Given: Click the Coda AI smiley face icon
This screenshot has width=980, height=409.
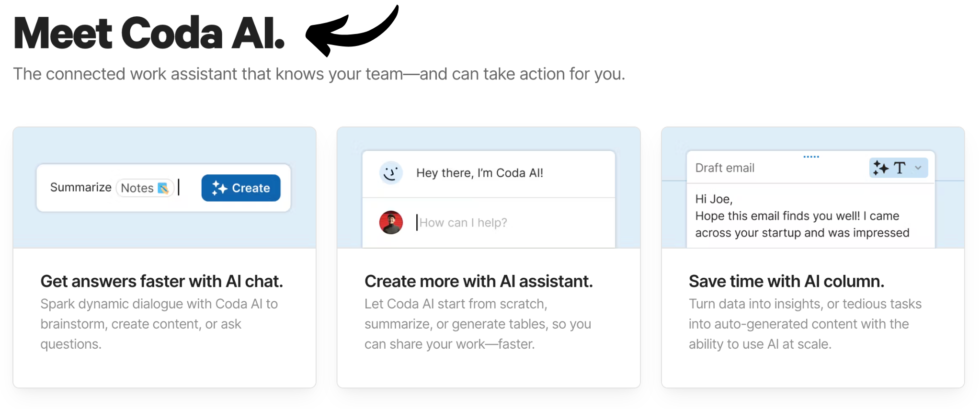Looking at the screenshot, I should click(x=391, y=173).
